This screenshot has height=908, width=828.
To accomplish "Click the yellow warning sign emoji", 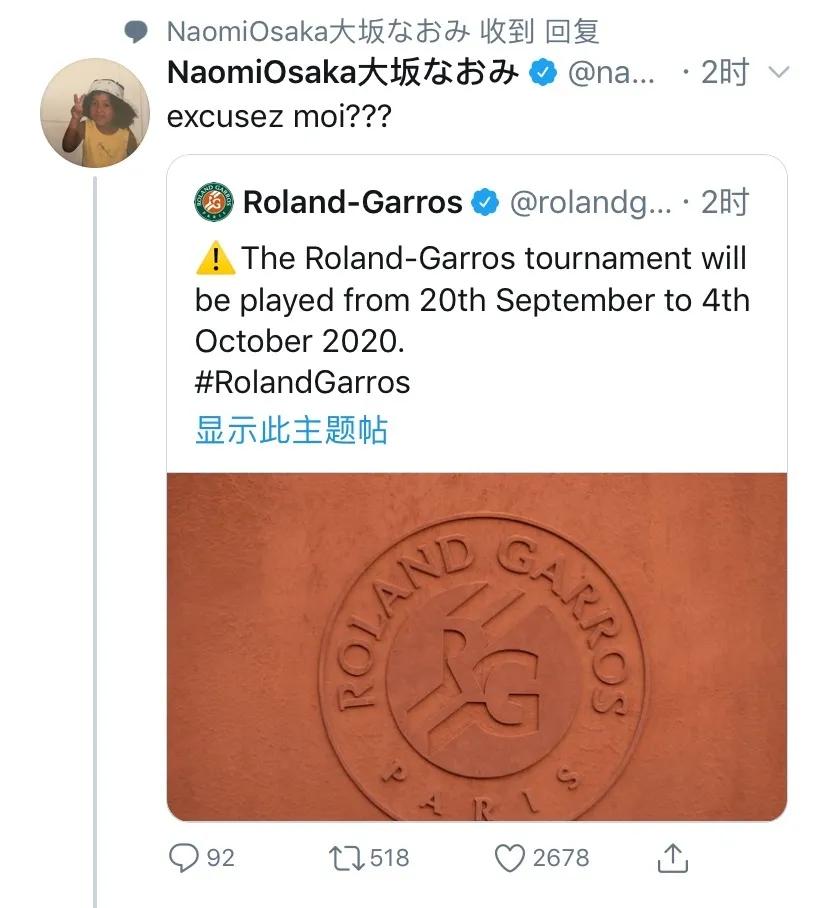I will (215, 259).
